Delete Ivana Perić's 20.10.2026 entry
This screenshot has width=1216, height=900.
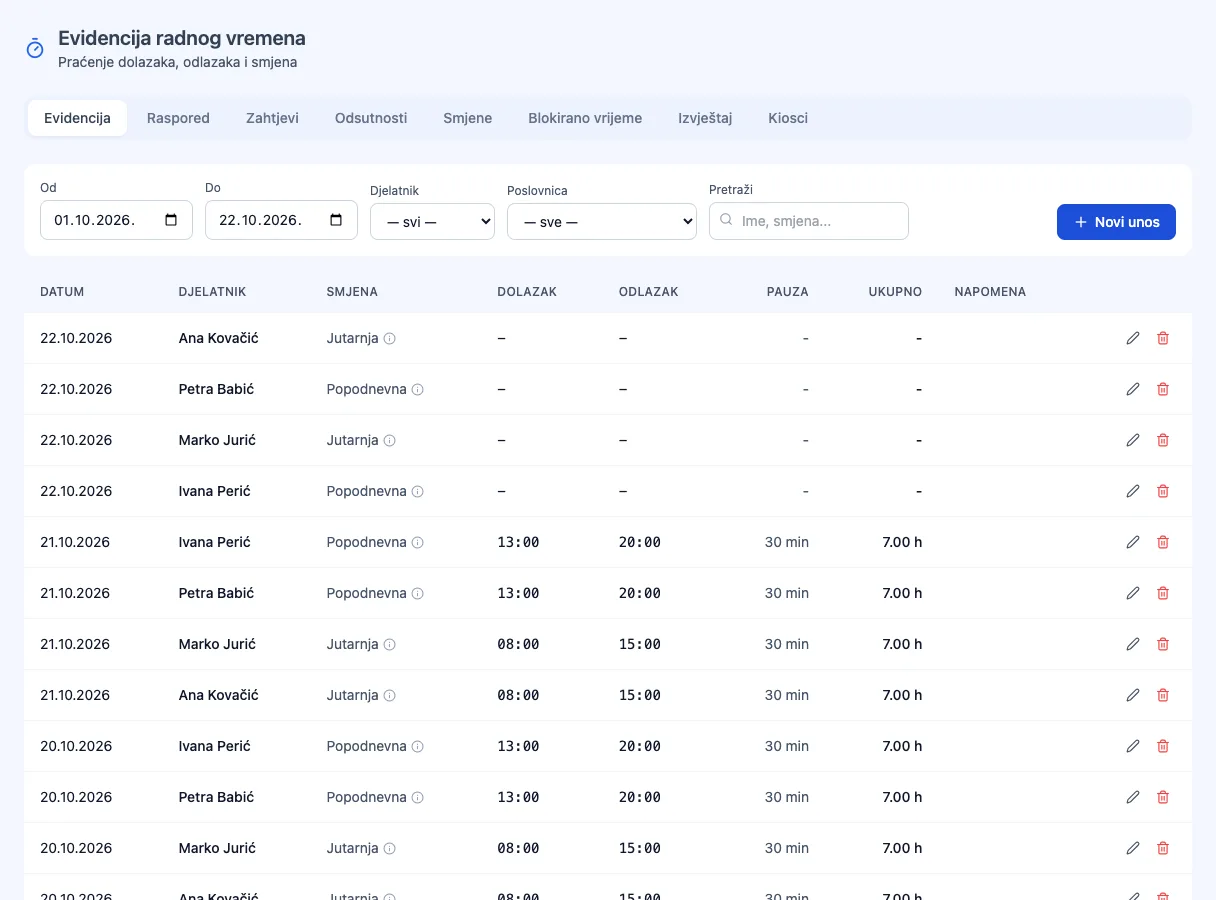click(x=1163, y=746)
